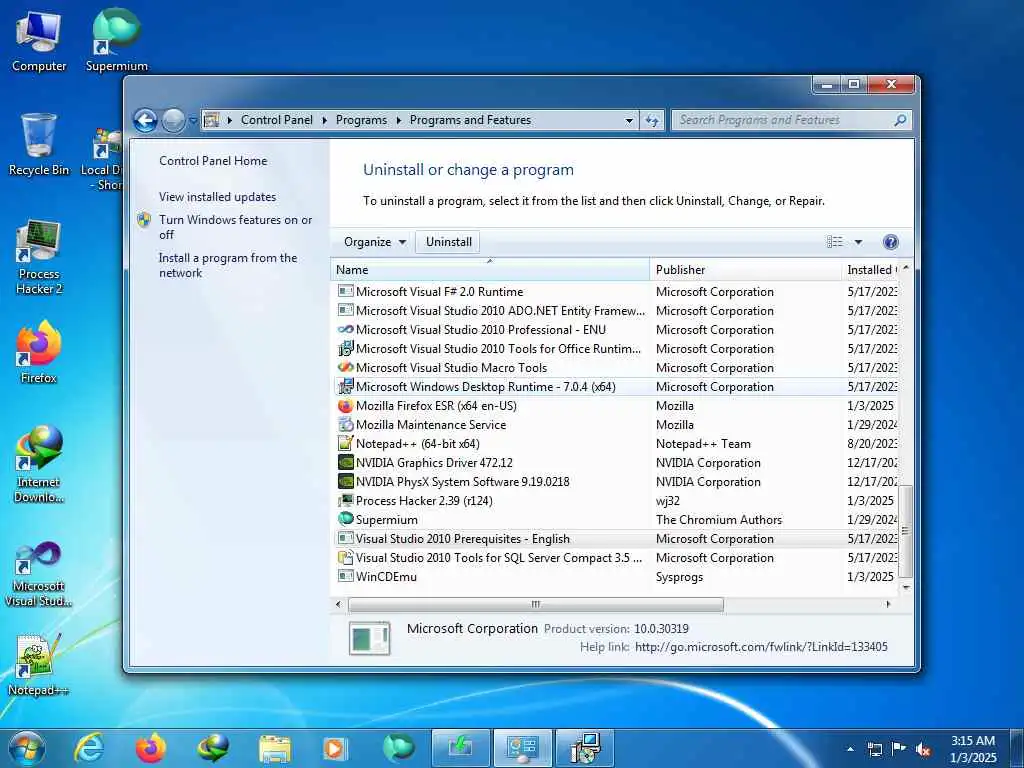Open Windows Media Player taskbar icon
The image size is (1024, 768).
(x=336, y=748)
